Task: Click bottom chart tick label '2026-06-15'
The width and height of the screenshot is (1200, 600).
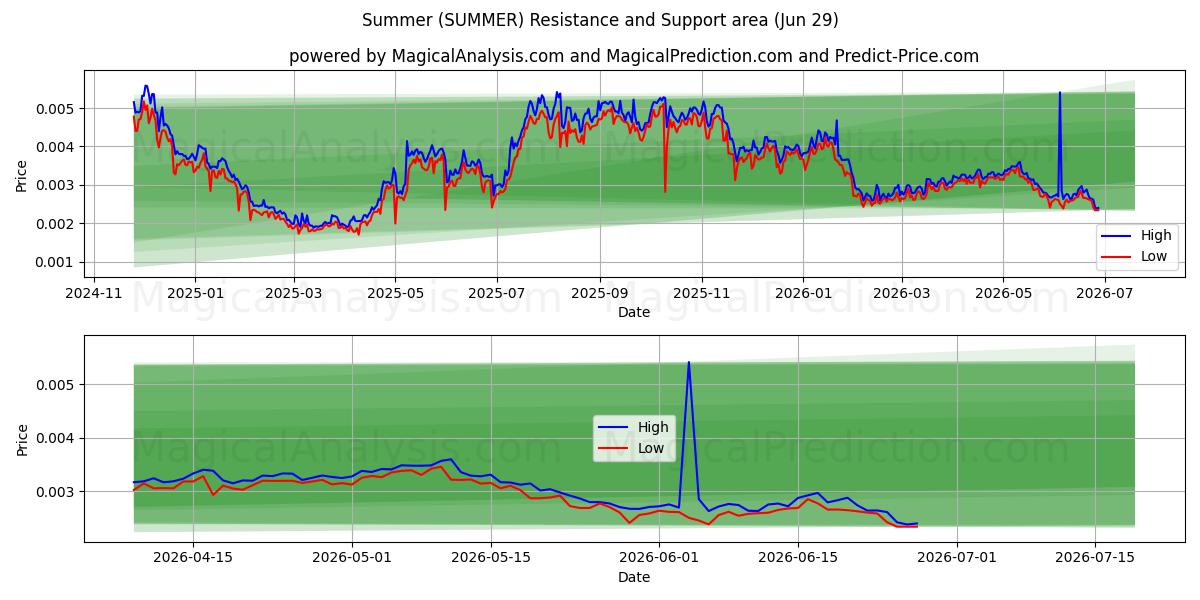Action: [798, 557]
